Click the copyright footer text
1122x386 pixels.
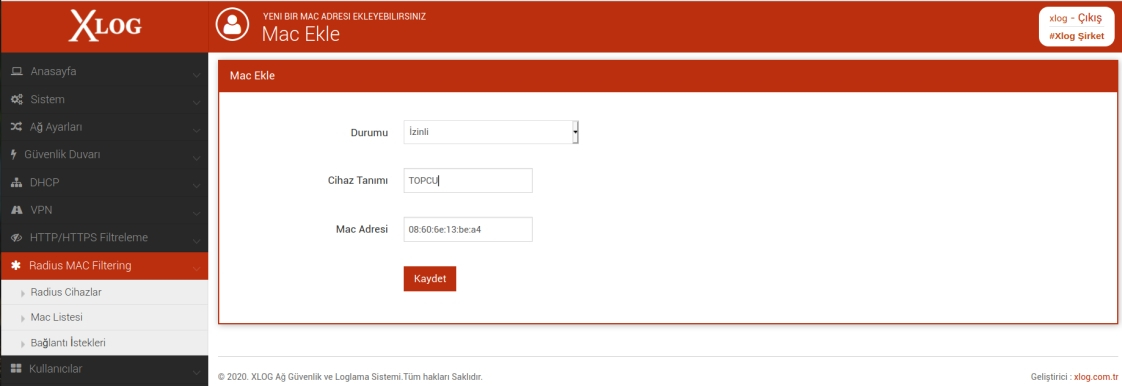click(350, 377)
